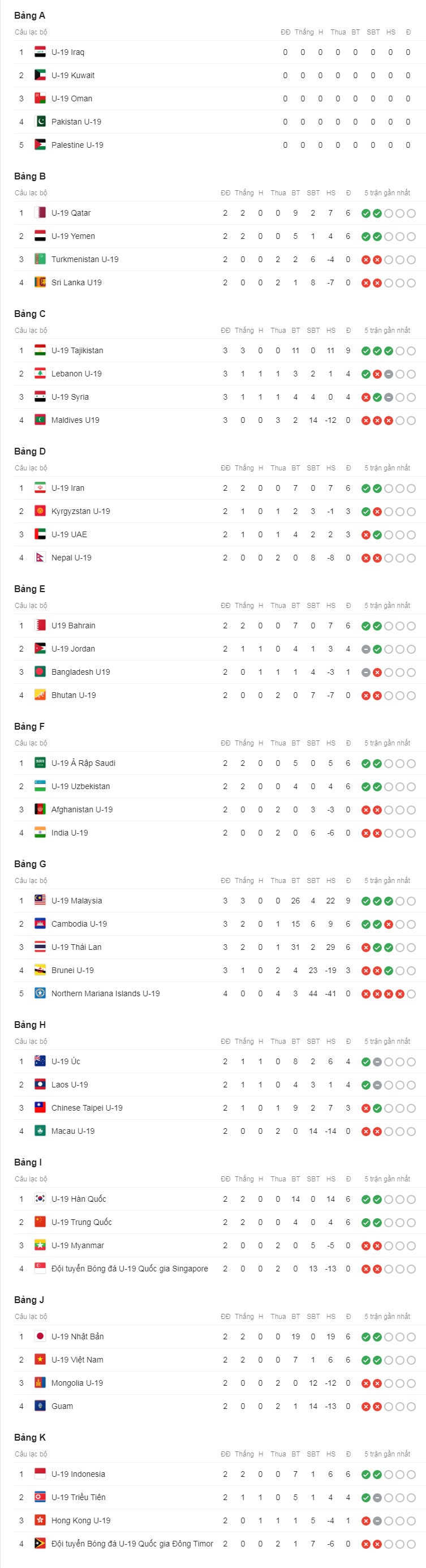Click the Bhutan U-19 flag icon

click(40, 695)
